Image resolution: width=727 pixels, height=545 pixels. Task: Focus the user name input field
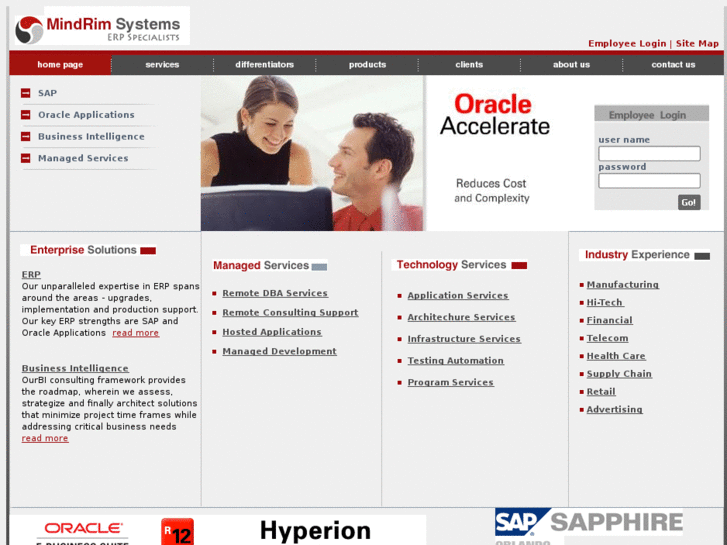649,154
